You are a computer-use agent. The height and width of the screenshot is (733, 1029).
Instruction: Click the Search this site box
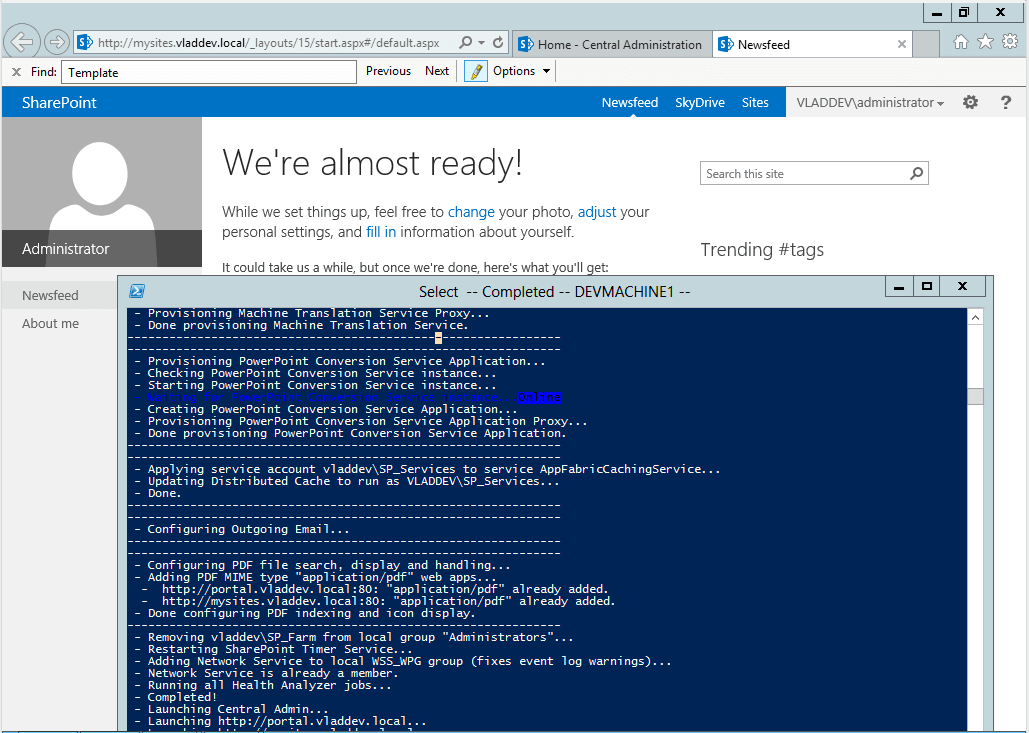pyautogui.click(x=804, y=173)
